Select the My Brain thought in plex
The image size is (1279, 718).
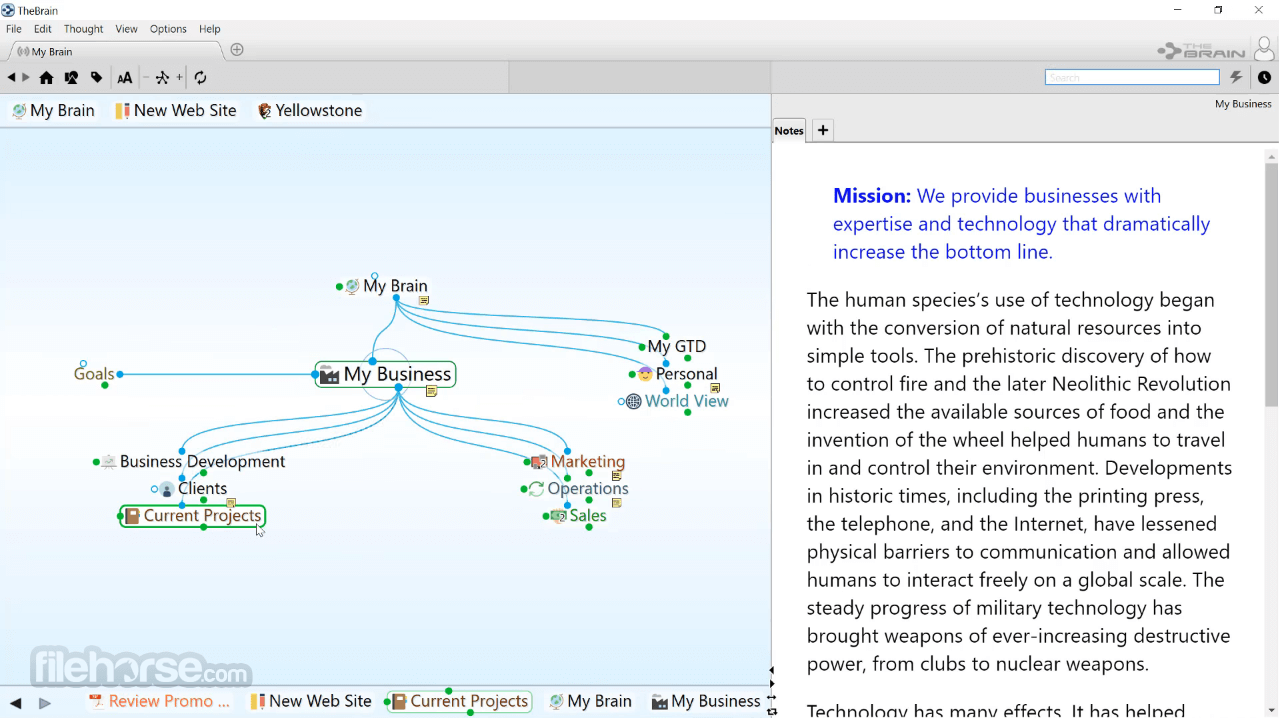pyautogui.click(x=395, y=286)
